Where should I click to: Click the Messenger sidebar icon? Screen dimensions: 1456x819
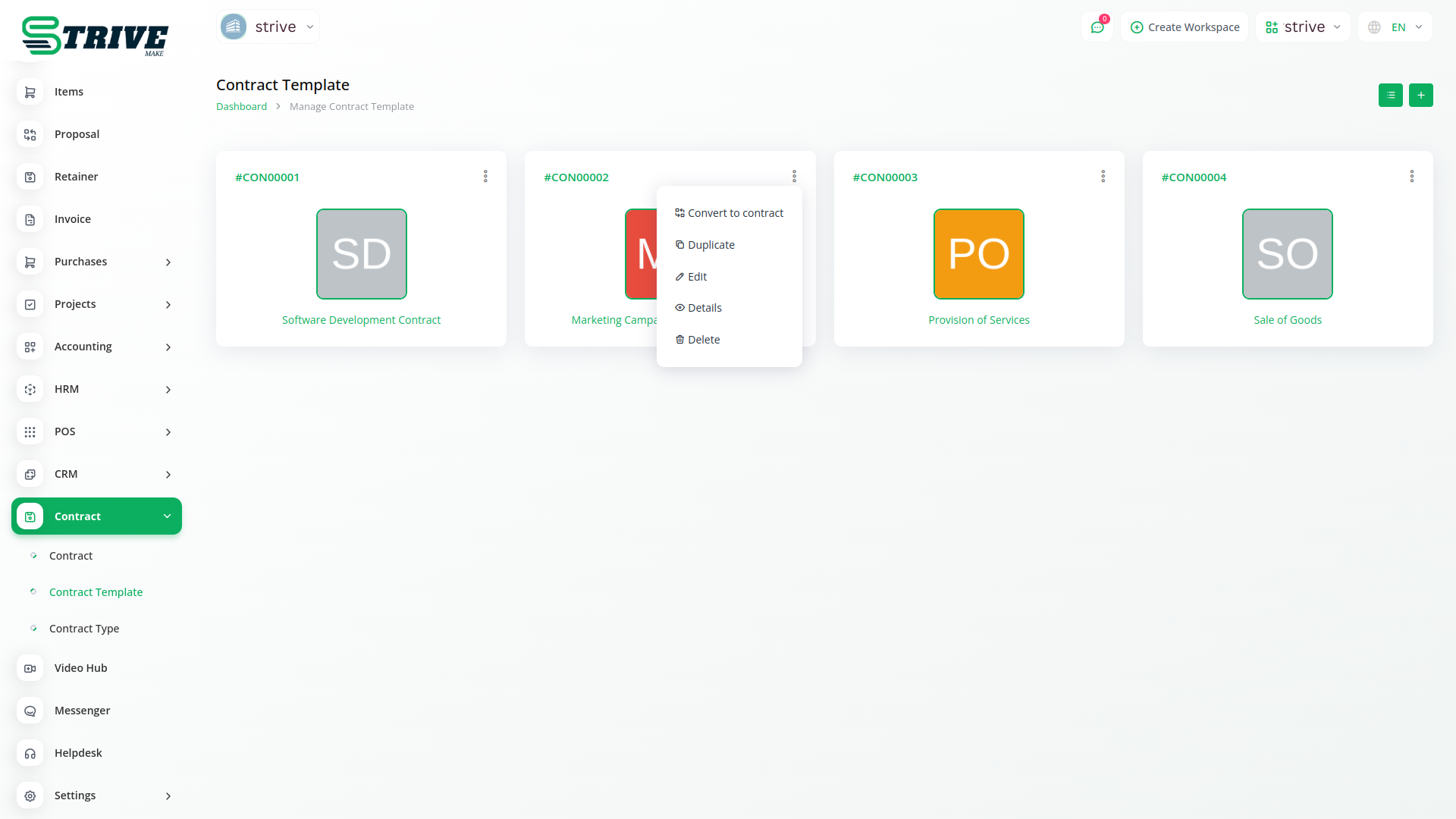coord(30,711)
